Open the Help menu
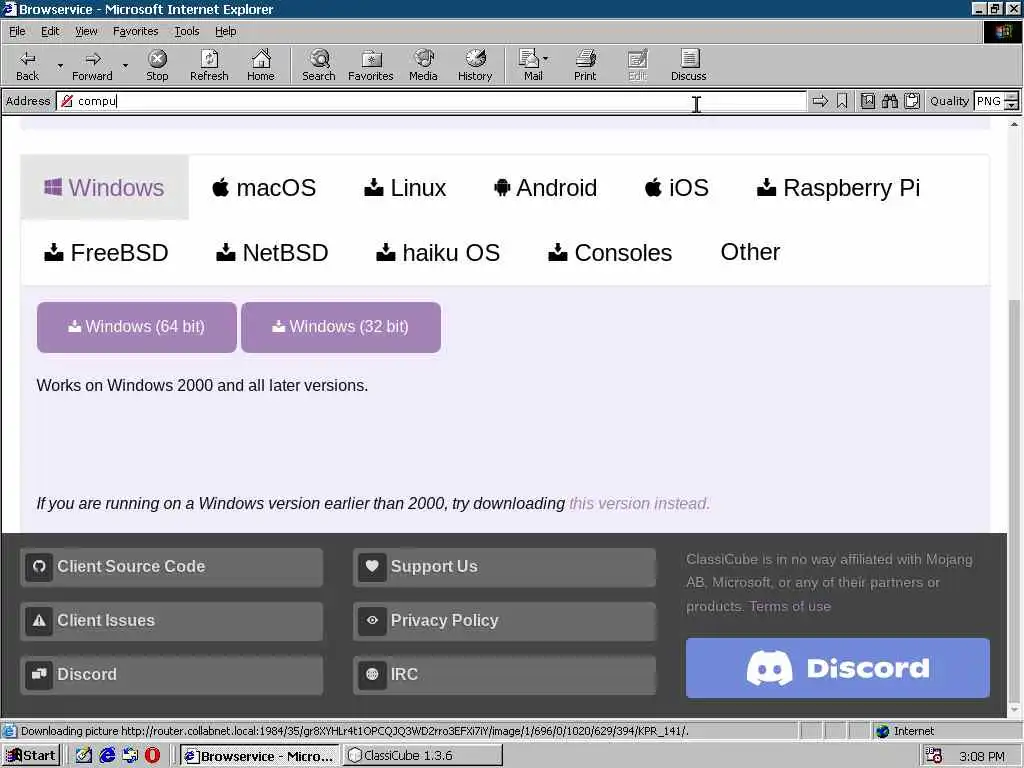The height and width of the screenshot is (768, 1024). pyautogui.click(x=225, y=31)
